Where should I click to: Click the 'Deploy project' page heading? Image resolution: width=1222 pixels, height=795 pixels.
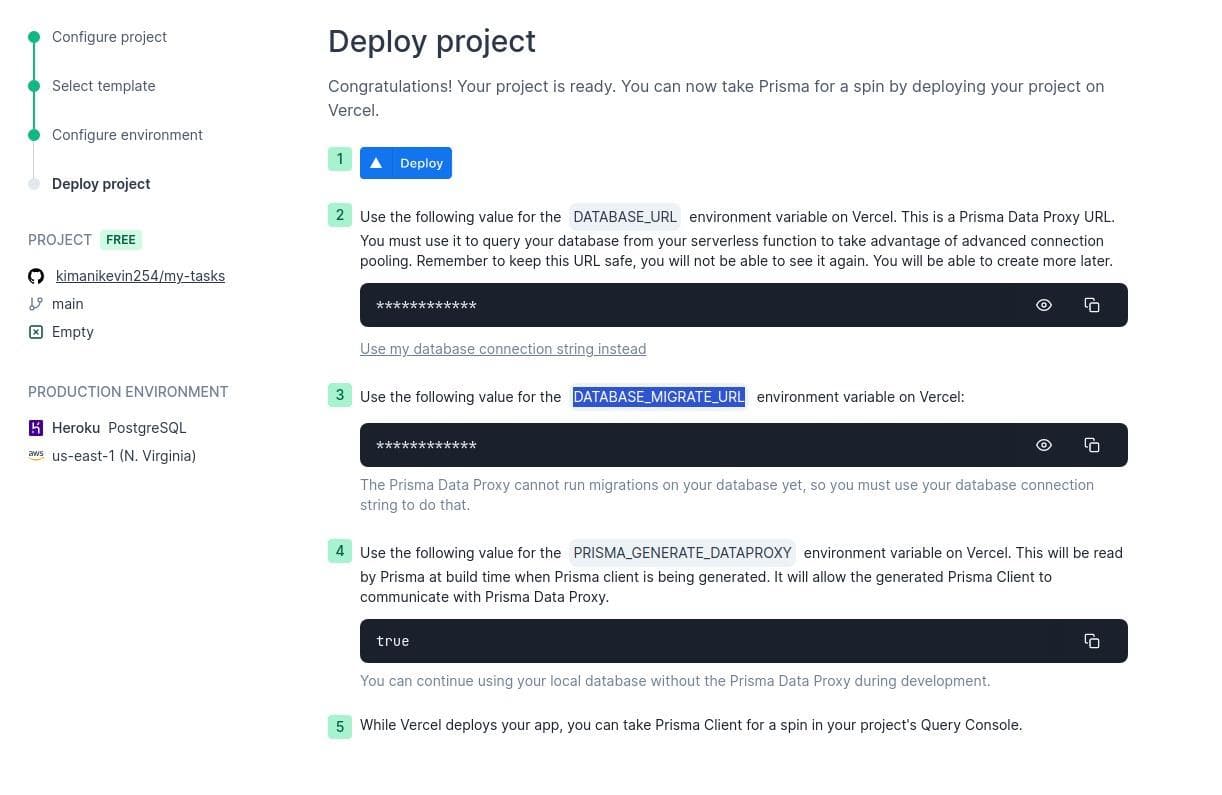click(432, 41)
